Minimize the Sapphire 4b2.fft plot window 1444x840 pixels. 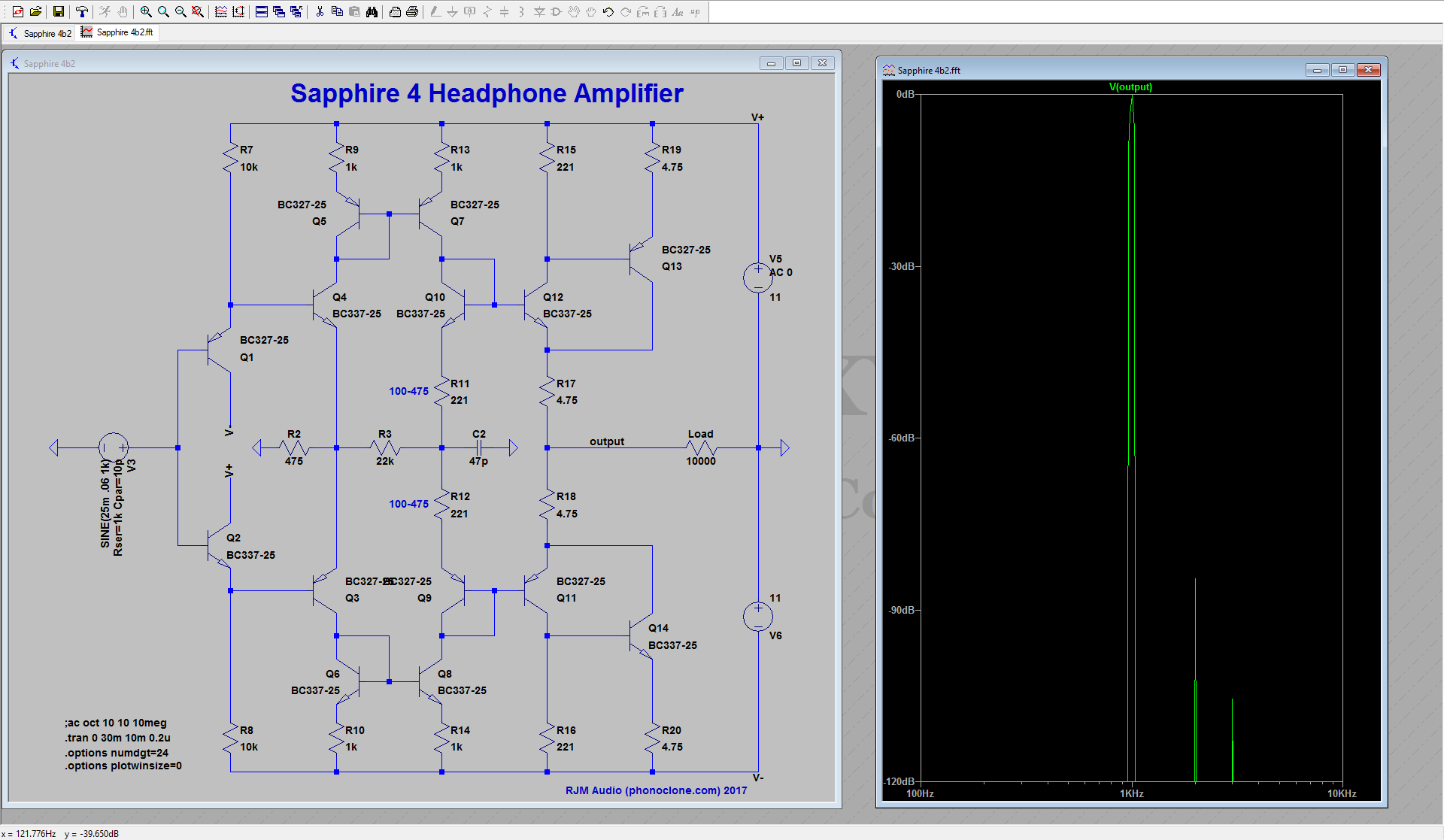pos(1317,70)
